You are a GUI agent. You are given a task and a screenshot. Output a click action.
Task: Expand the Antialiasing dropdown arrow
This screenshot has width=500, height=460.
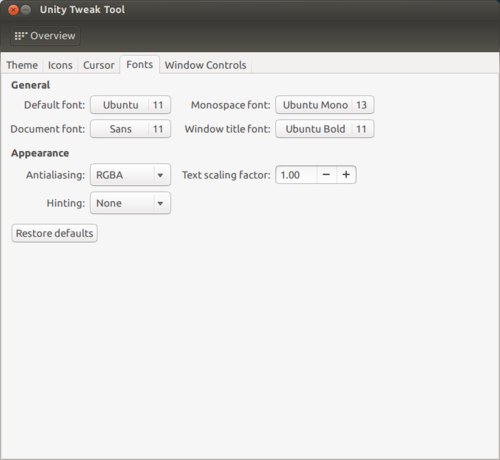(160, 175)
